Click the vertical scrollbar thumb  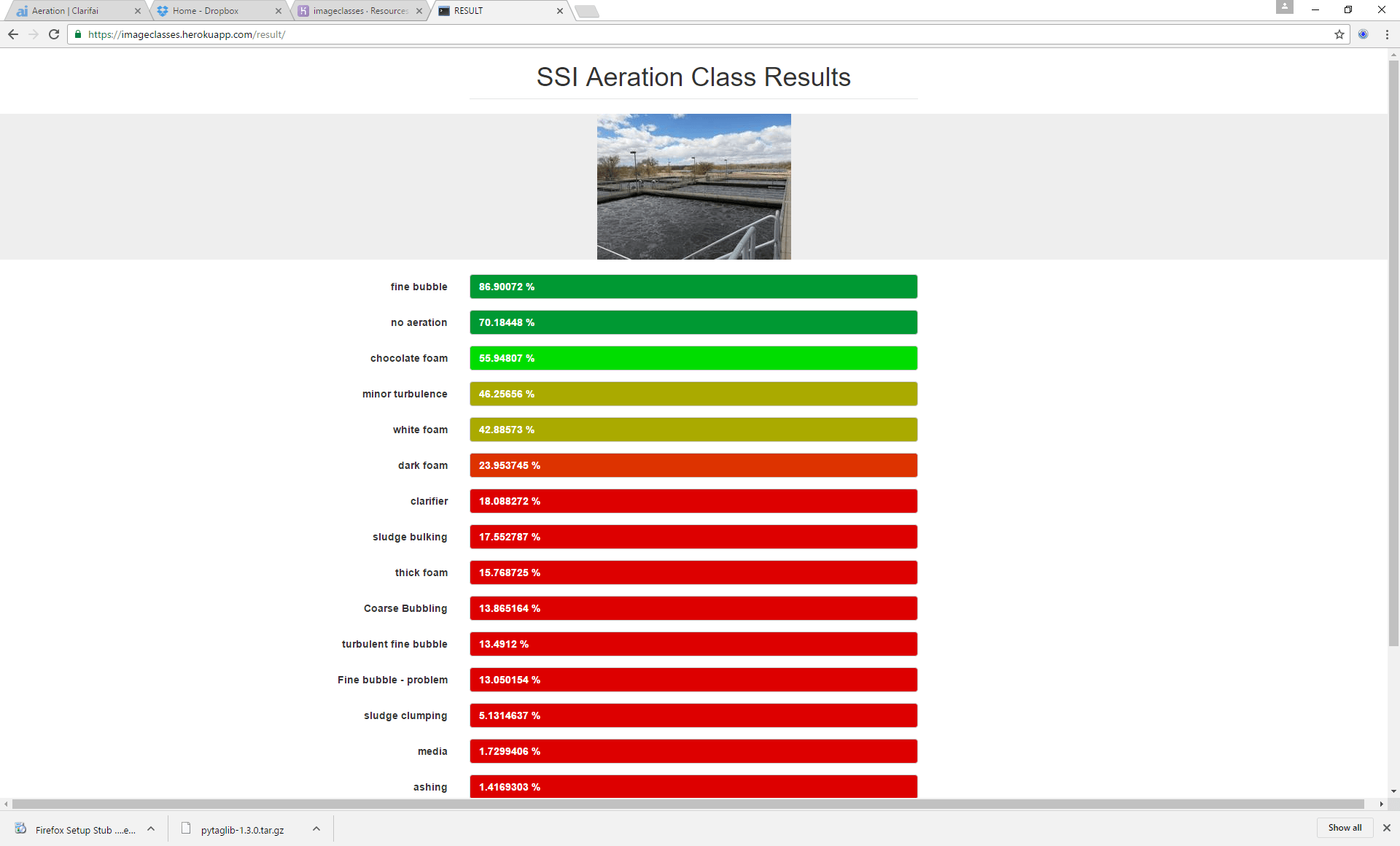click(x=1393, y=354)
